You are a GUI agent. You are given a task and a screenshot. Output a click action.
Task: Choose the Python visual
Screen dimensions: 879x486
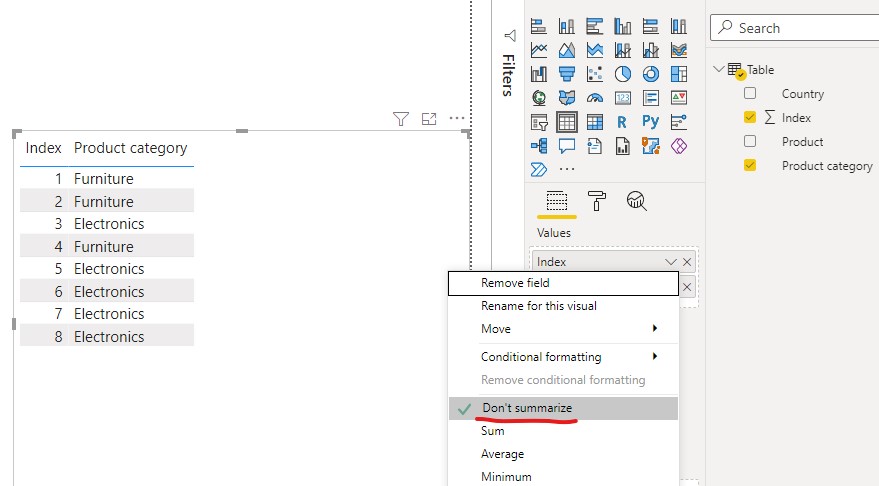[x=651, y=122]
